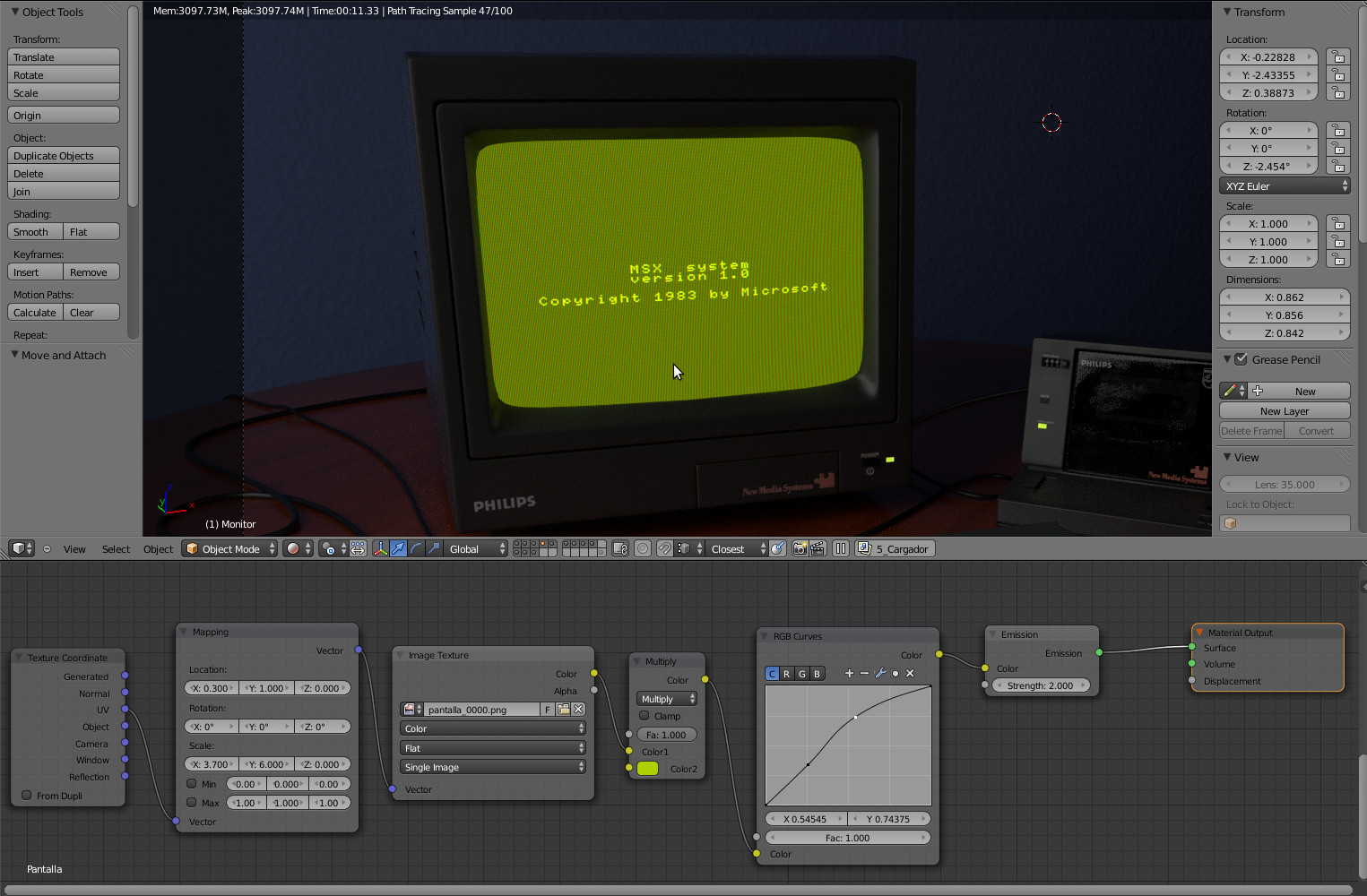Toggle the 3D transform manipulator

[380, 548]
